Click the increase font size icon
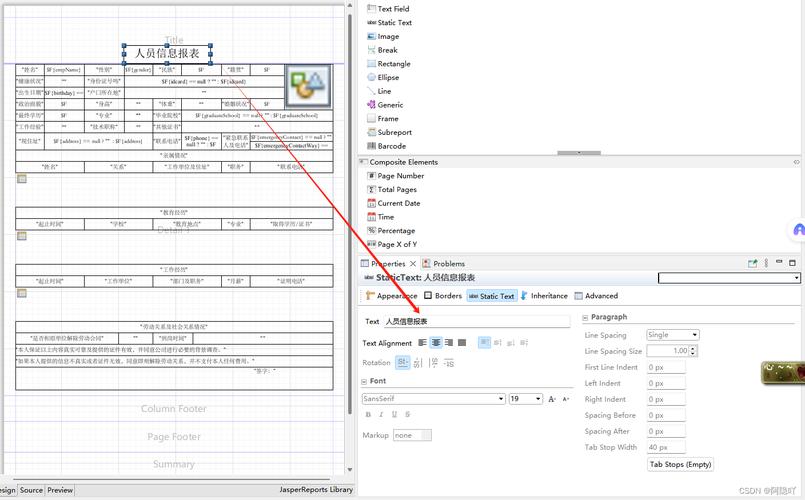This screenshot has height=500, width=805. [552, 399]
